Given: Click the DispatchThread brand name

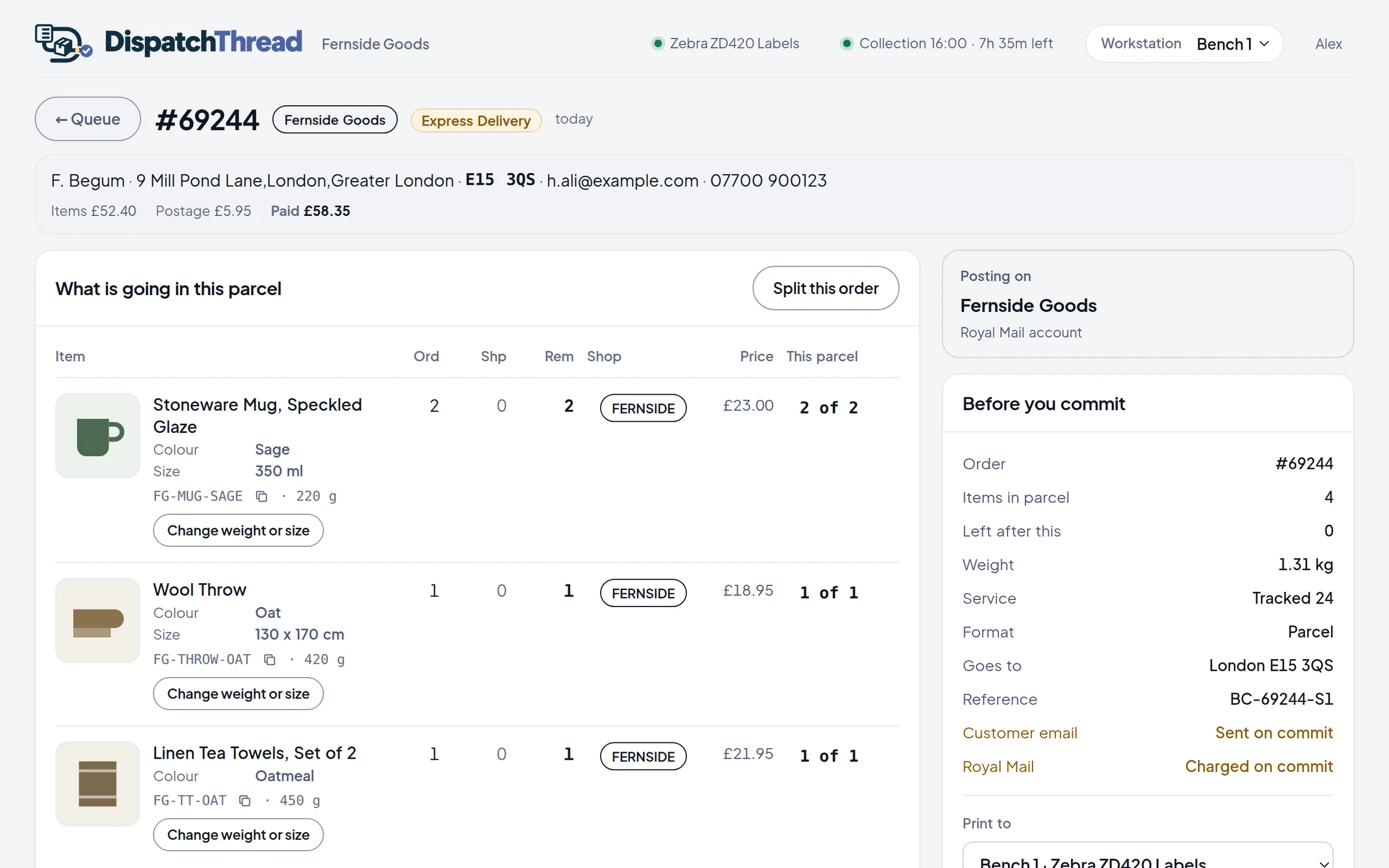Looking at the screenshot, I should (x=203, y=42).
